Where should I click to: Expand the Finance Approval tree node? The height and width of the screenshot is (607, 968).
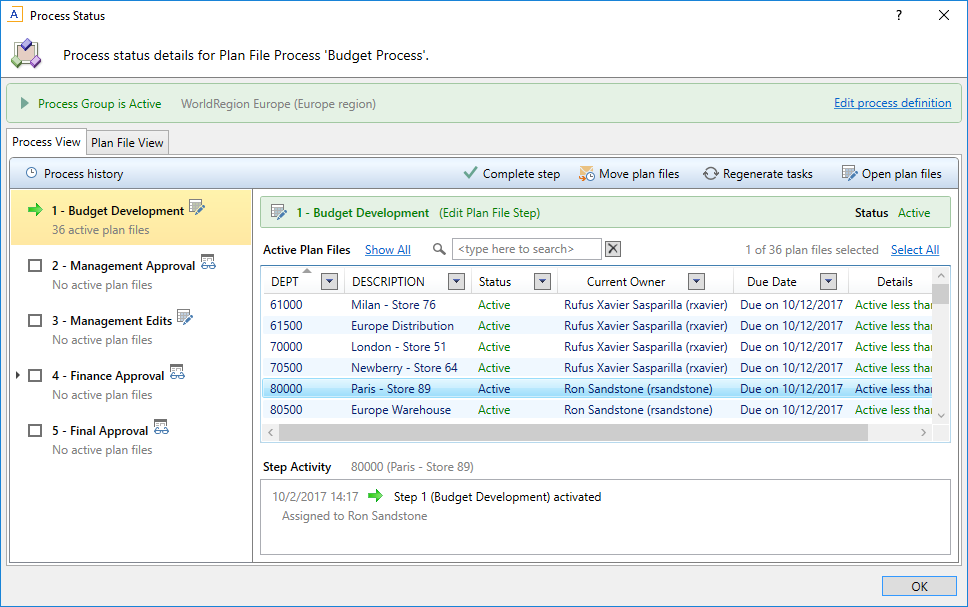pyautogui.click(x=18, y=376)
